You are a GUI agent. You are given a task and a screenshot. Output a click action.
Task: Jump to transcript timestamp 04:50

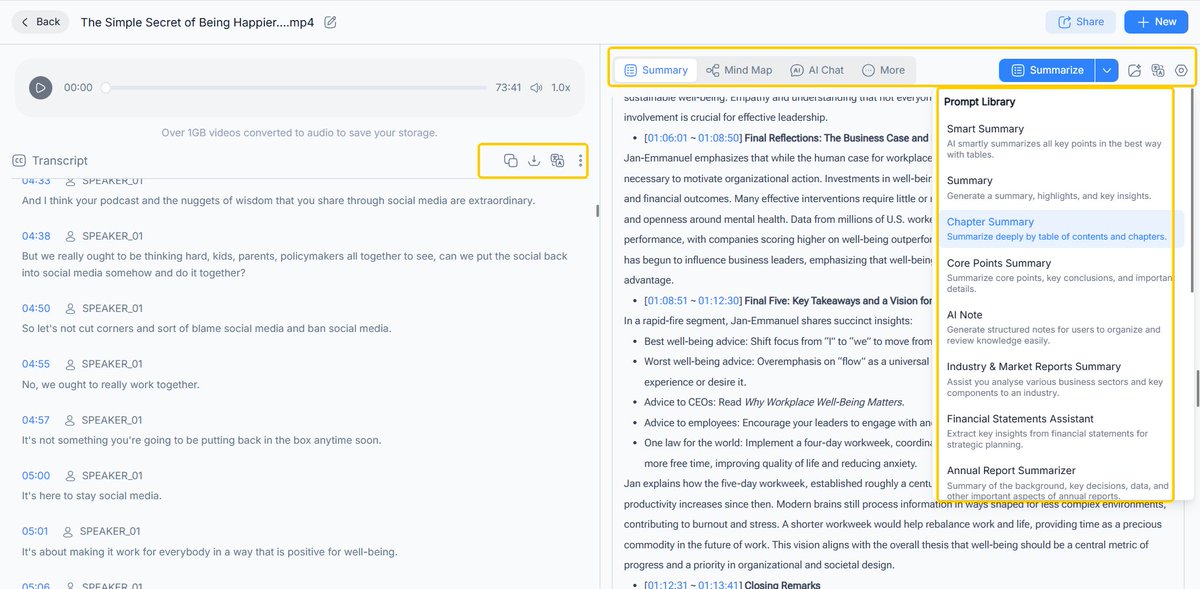(36, 308)
